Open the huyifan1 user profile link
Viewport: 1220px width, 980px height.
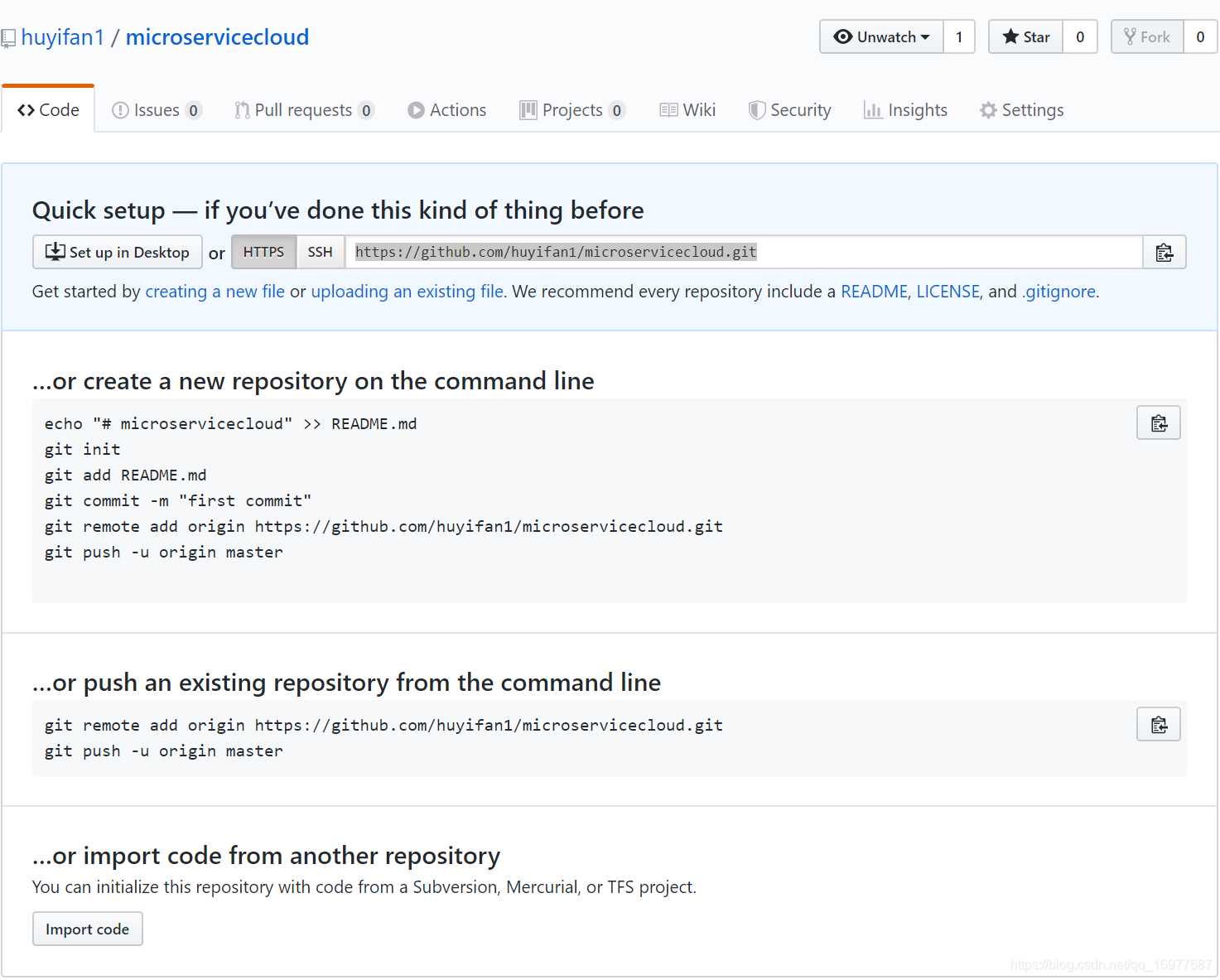[63, 37]
